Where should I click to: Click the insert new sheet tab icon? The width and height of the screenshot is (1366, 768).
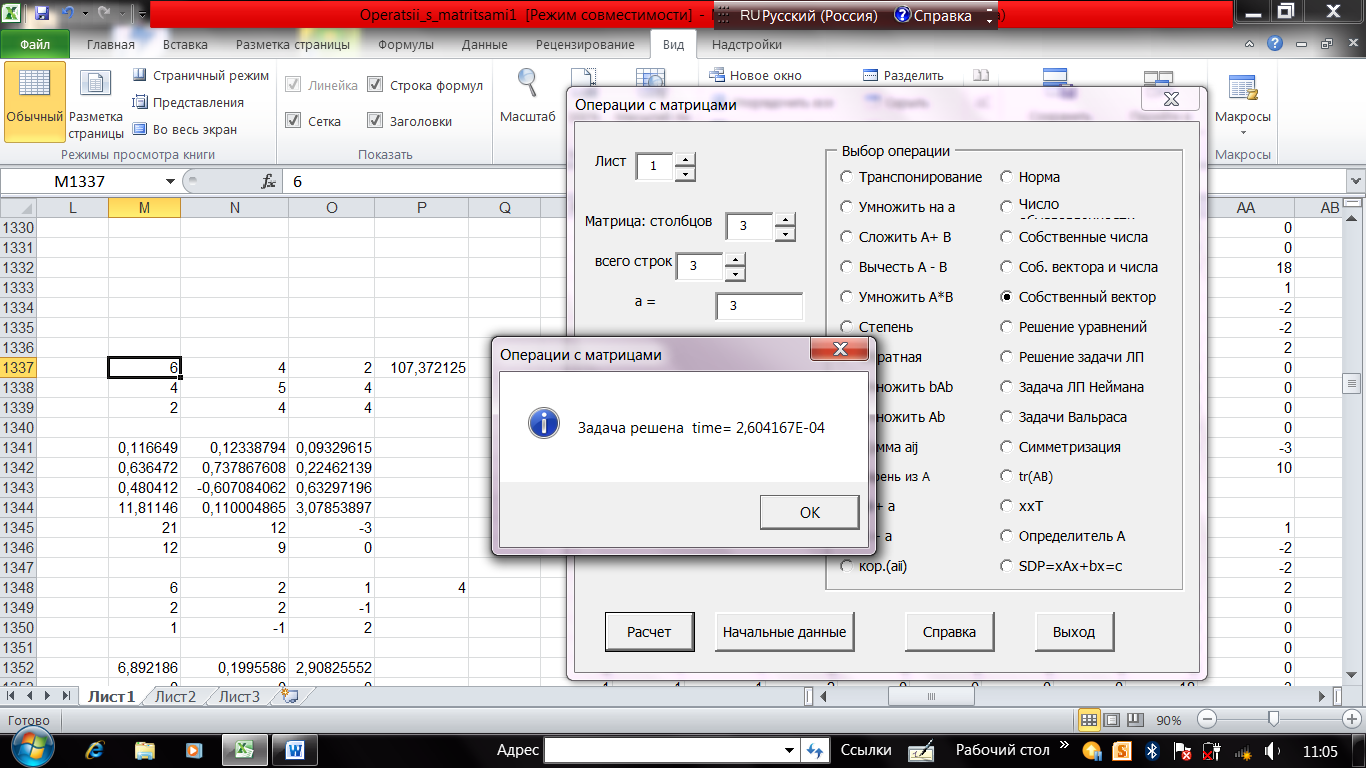tap(289, 696)
